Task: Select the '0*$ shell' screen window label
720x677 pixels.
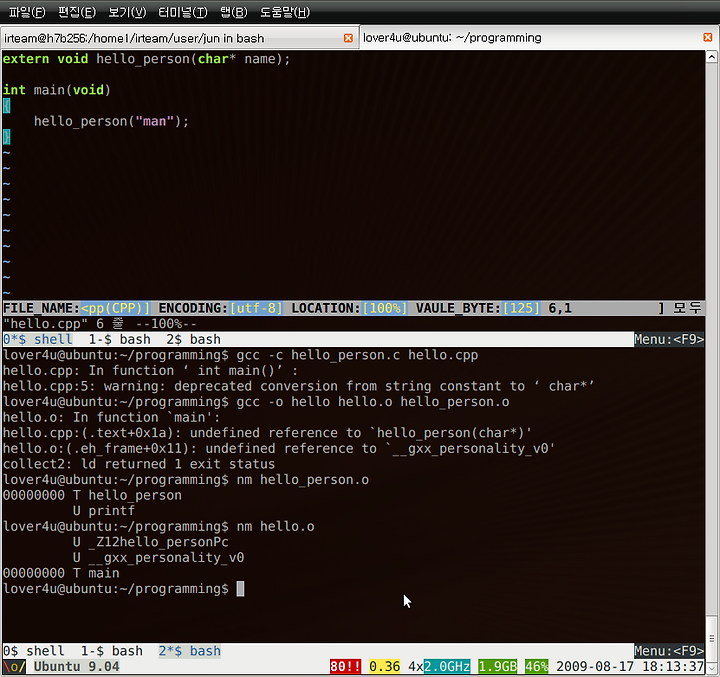Action: click(38, 339)
